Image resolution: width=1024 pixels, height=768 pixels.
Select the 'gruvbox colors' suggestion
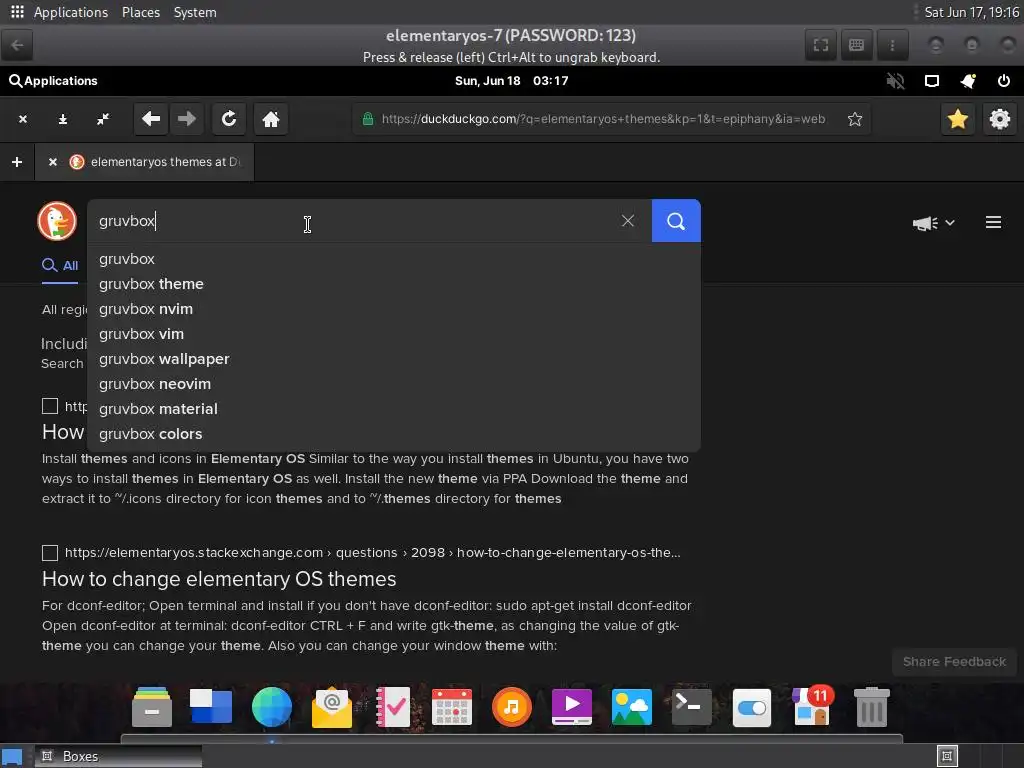pos(394,434)
